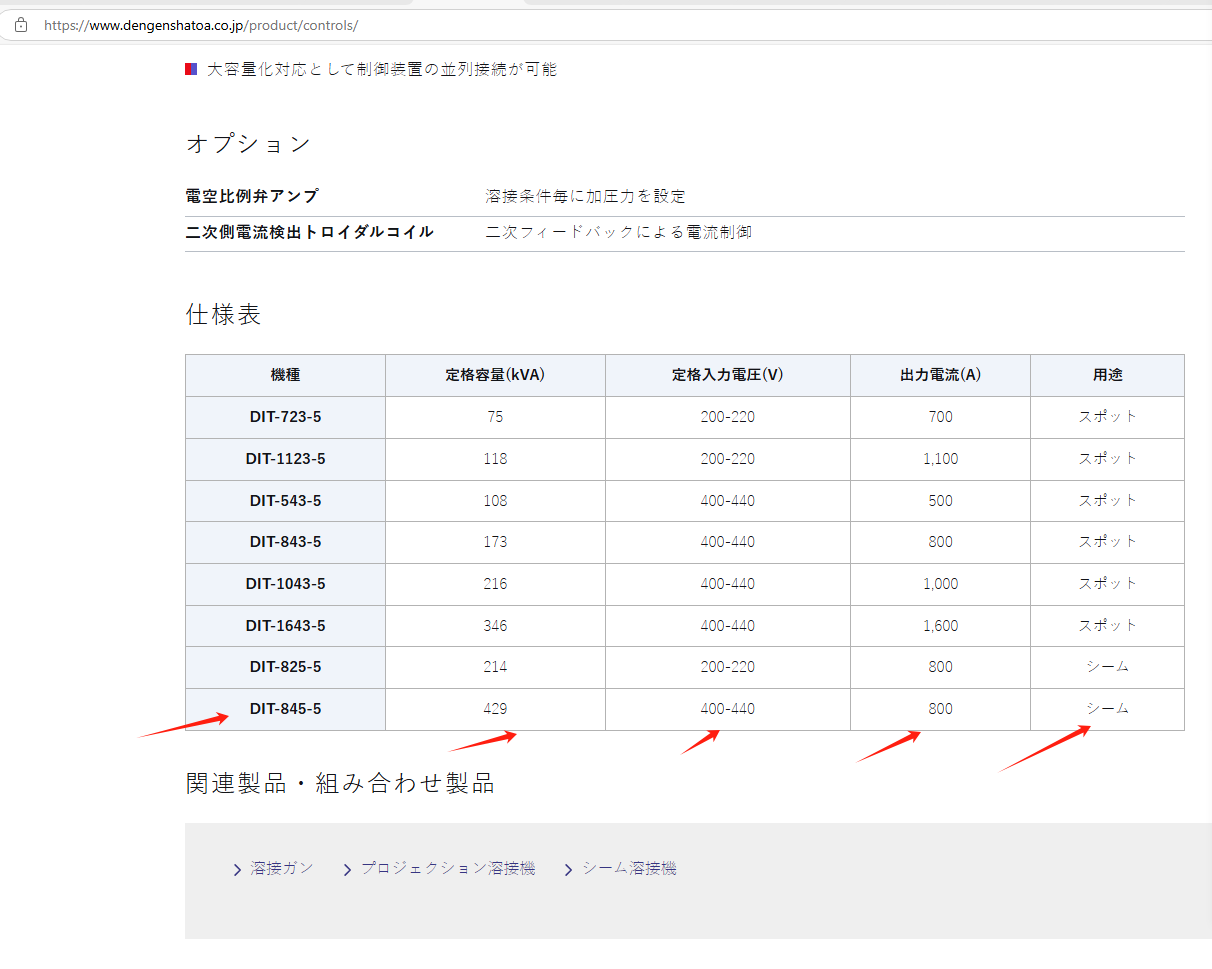This screenshot has height=969, width=1212.
Task: Expand the 溶接ガン chevron
Action: click(x=237, y=868)
